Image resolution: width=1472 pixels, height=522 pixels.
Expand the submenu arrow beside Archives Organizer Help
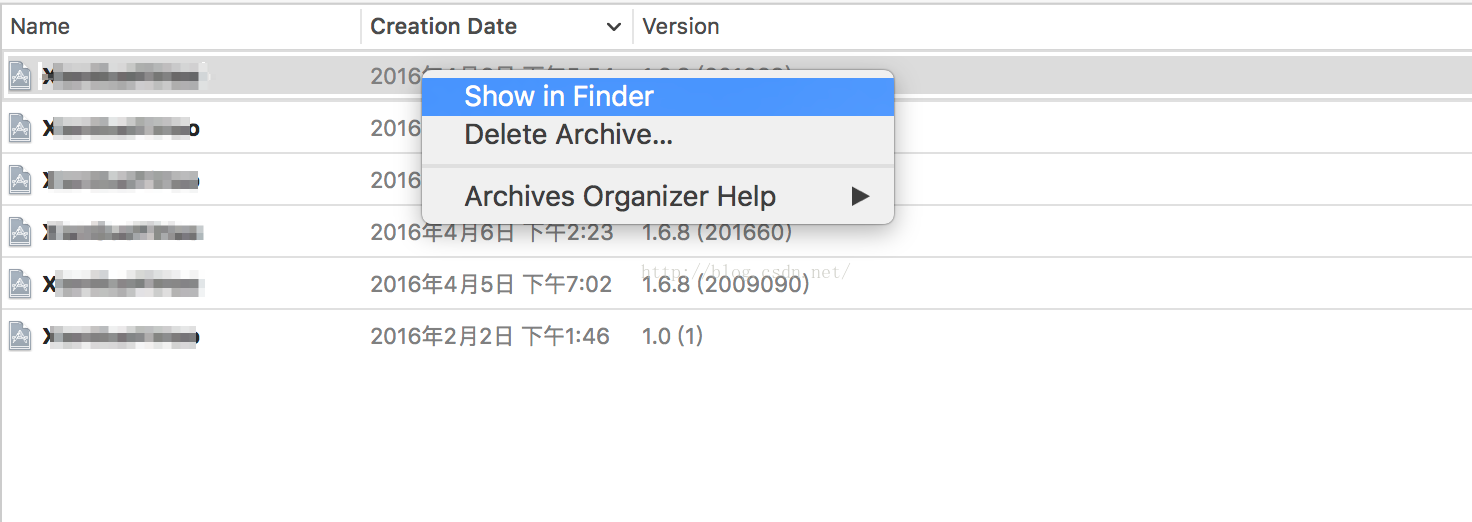(x=860, y=197)
